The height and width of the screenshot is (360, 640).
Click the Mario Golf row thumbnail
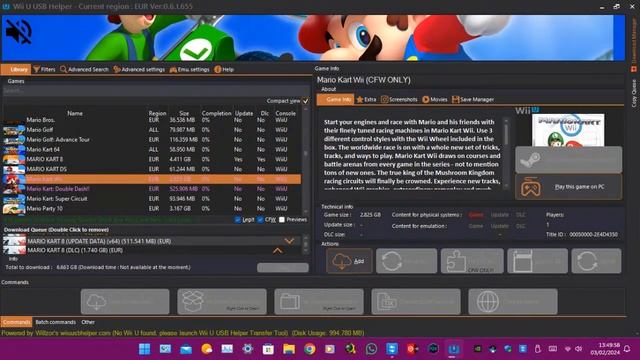[13, 130]
